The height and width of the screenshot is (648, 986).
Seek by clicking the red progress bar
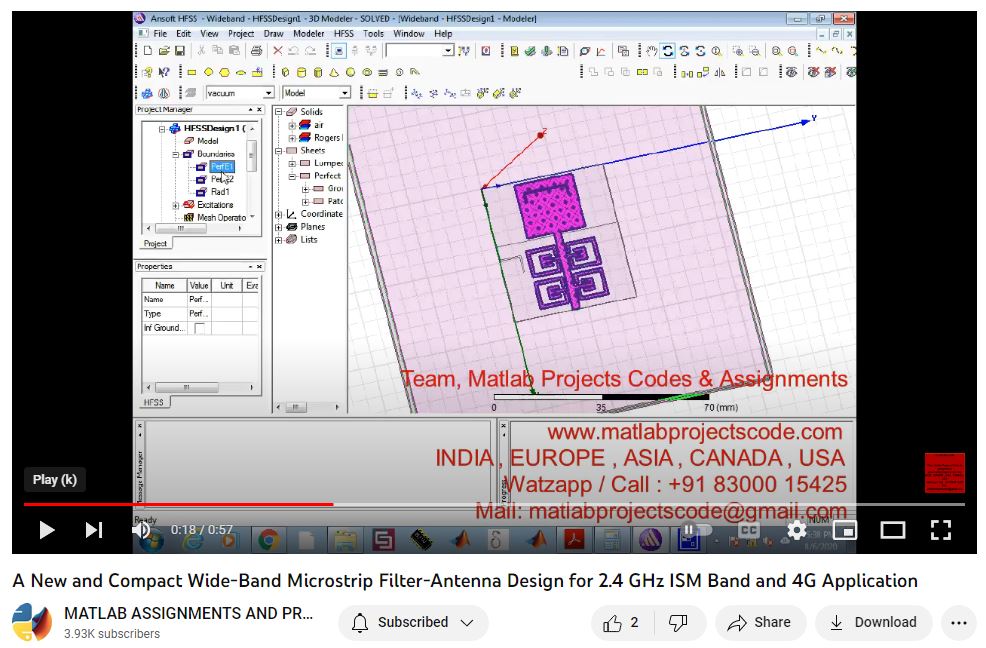(x=180, y=504)
